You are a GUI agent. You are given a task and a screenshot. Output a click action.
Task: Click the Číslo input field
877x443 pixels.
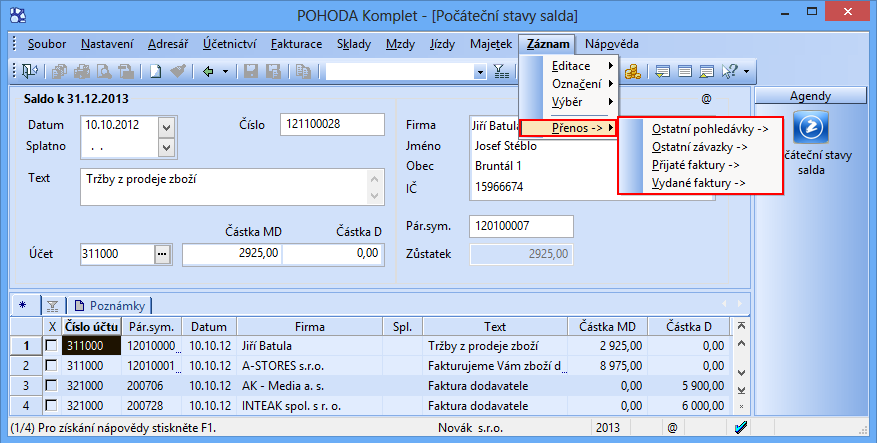point(332,124)
